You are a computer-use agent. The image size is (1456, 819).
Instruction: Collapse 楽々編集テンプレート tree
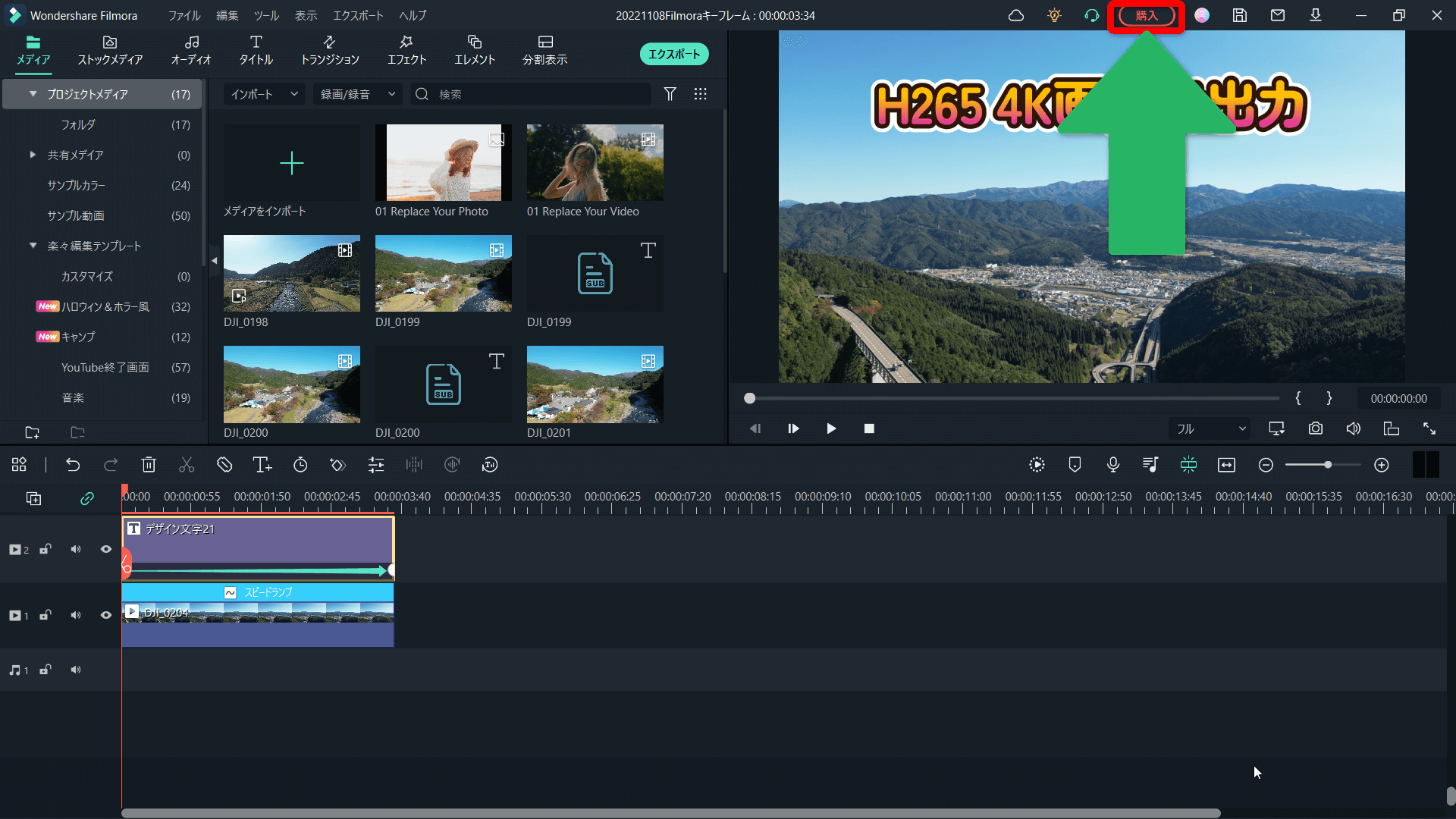33,246
